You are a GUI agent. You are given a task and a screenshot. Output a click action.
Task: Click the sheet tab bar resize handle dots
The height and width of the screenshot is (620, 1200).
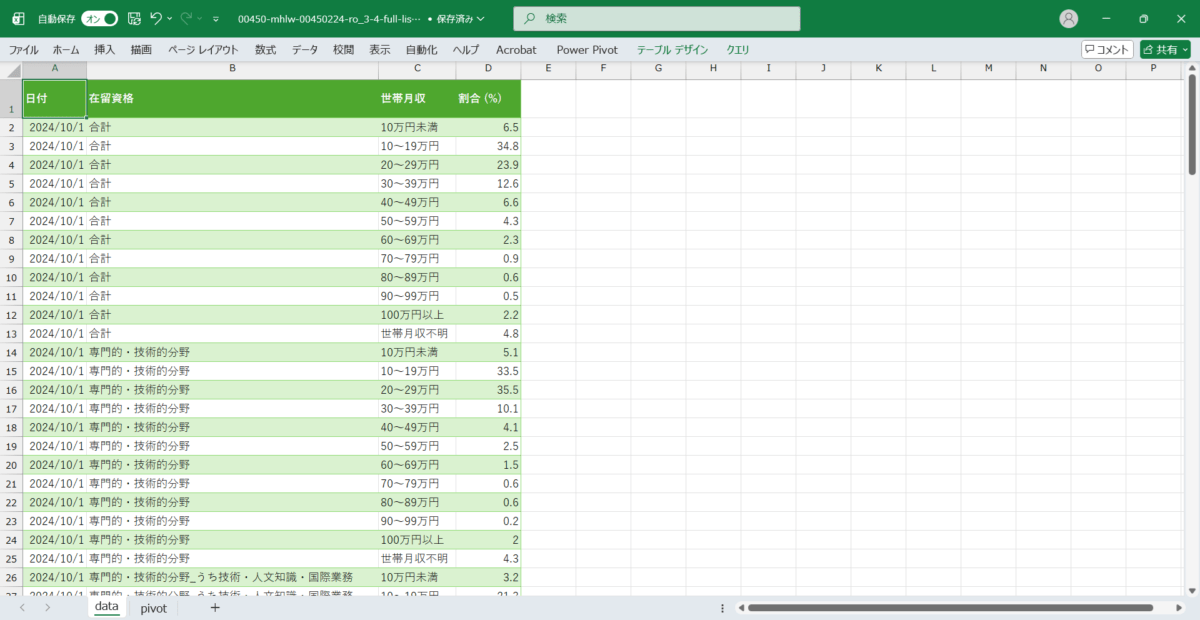click(x=723, y=608)
